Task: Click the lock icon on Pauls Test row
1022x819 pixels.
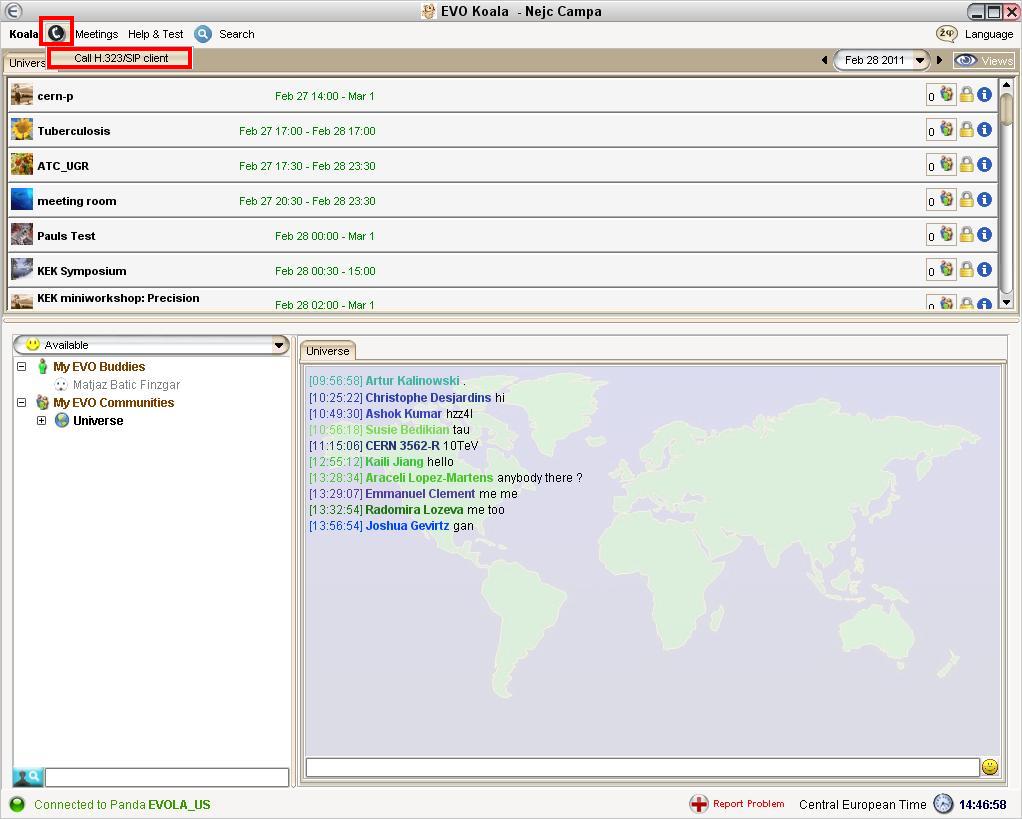Action: 967,235
